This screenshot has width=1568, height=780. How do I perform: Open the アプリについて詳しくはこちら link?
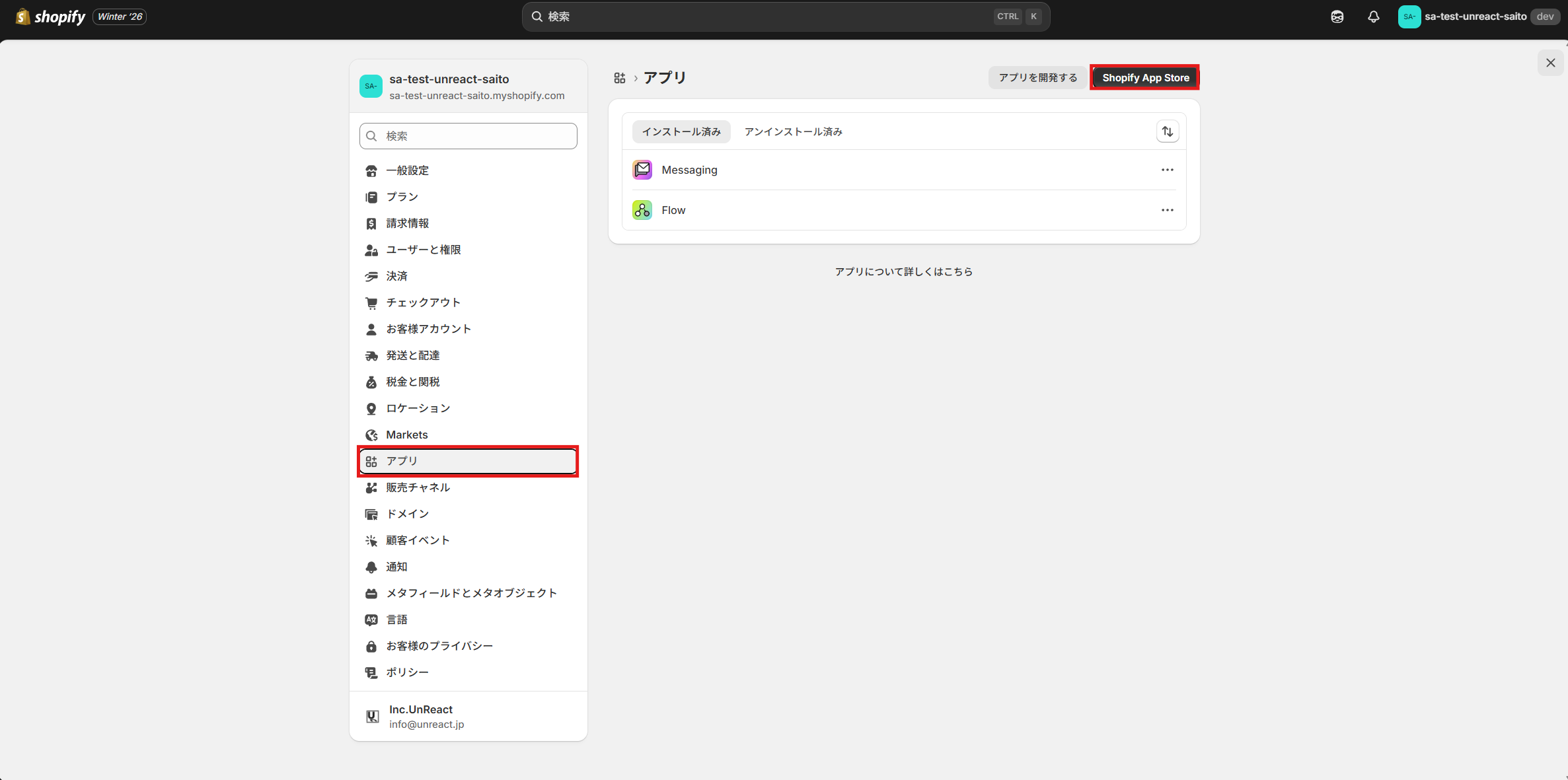pos(904,271)
